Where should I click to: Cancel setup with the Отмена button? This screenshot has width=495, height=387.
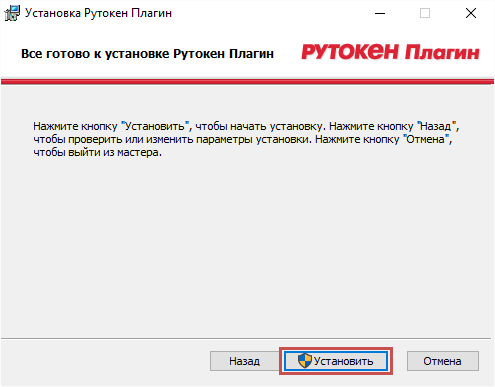click(x=443, y=361)
